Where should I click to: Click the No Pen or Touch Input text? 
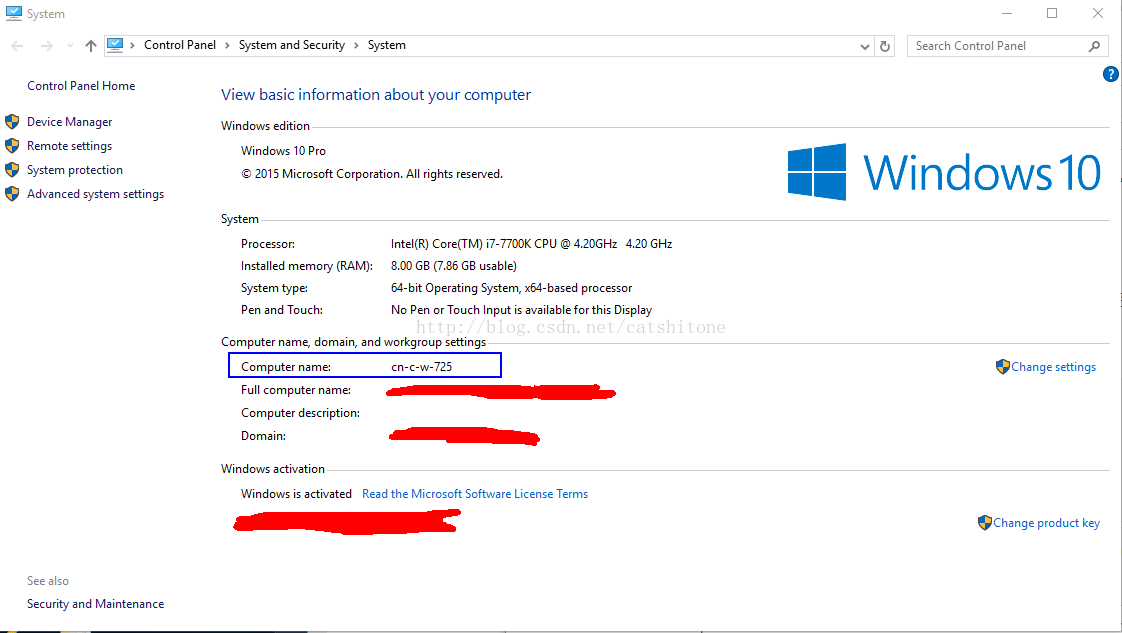(521, 310)
